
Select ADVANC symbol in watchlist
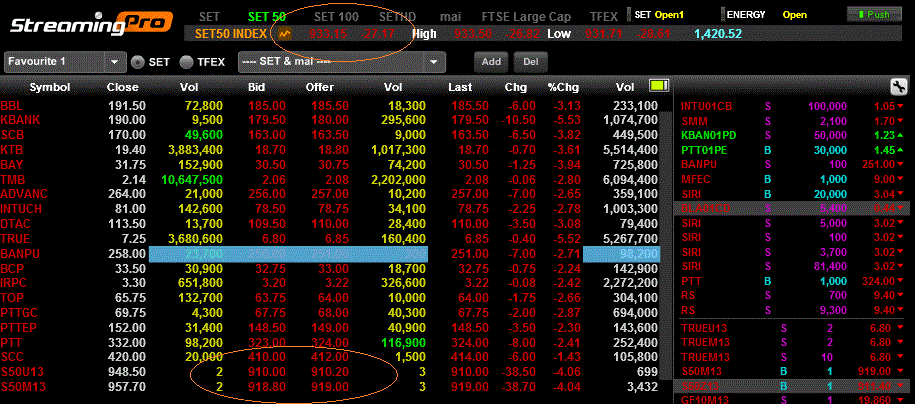(24, 194)
